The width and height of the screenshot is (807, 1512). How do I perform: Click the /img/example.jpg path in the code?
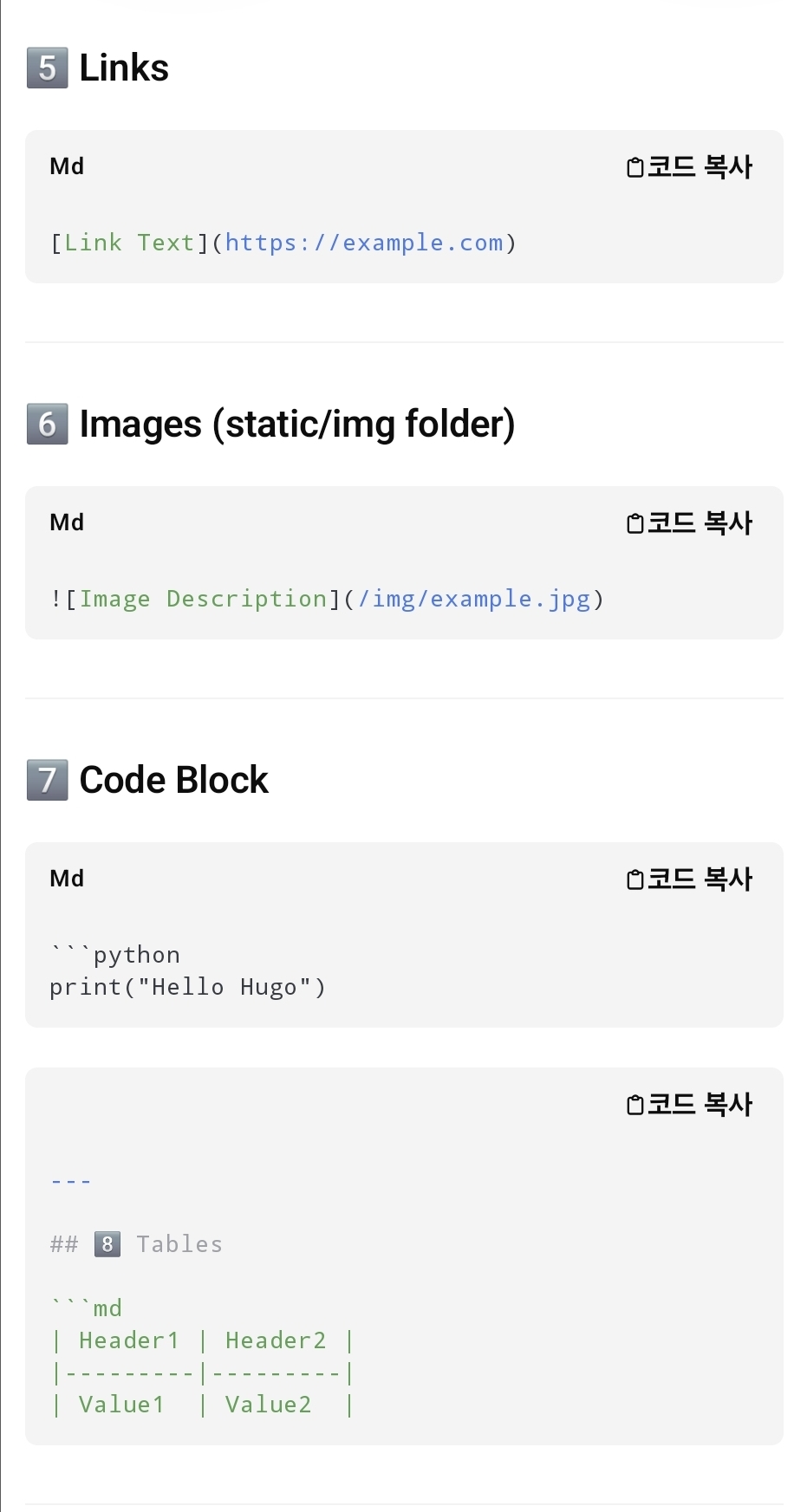click(x=474, y=599)
